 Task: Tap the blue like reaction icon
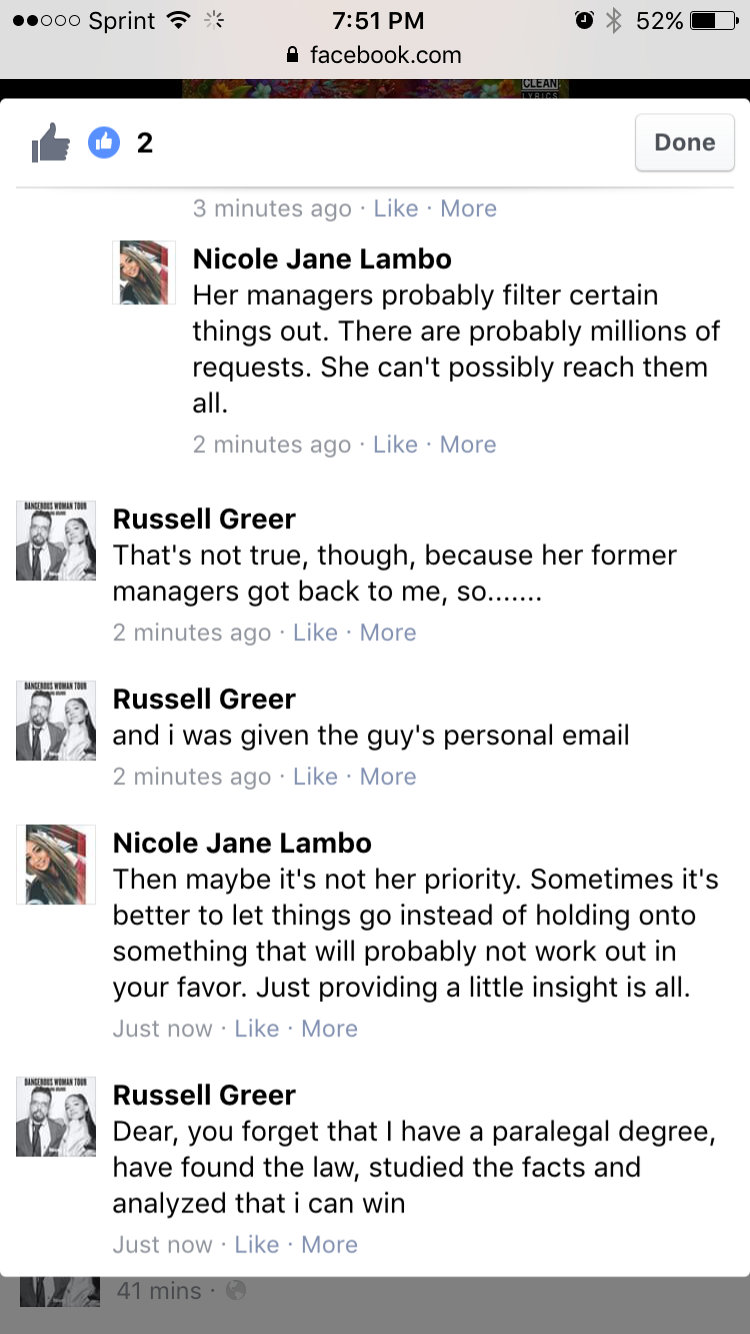(x=104, y=144)
